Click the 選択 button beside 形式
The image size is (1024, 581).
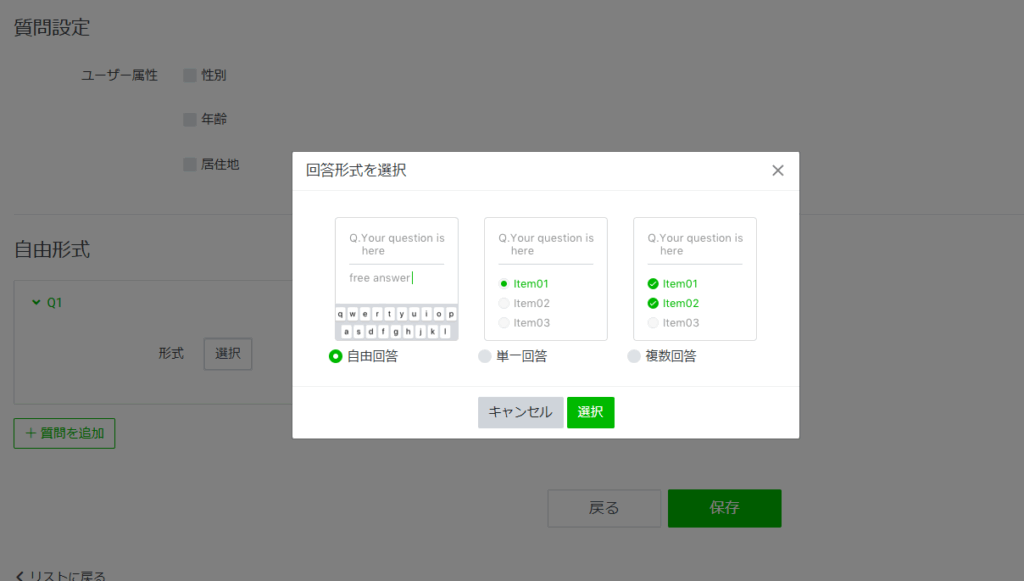click(228, 354)
